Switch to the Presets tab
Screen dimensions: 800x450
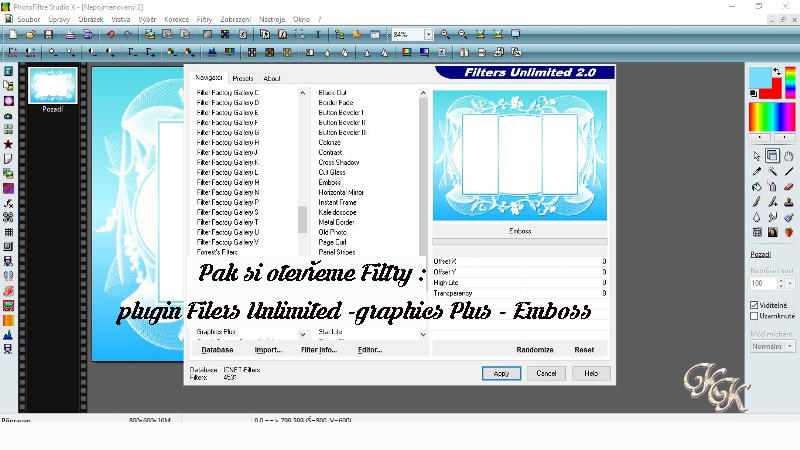(242, 79)
